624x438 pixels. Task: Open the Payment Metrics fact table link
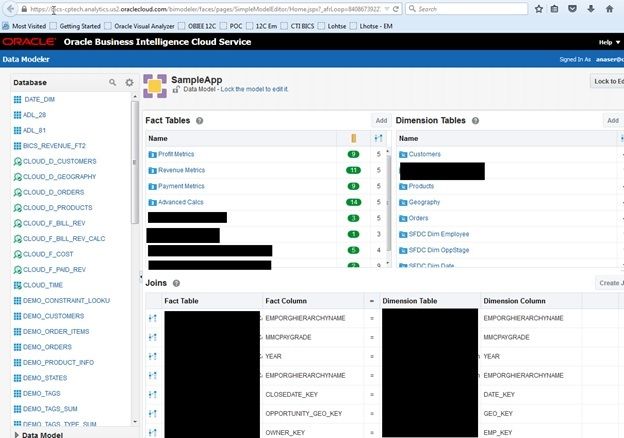click(181, 186)
